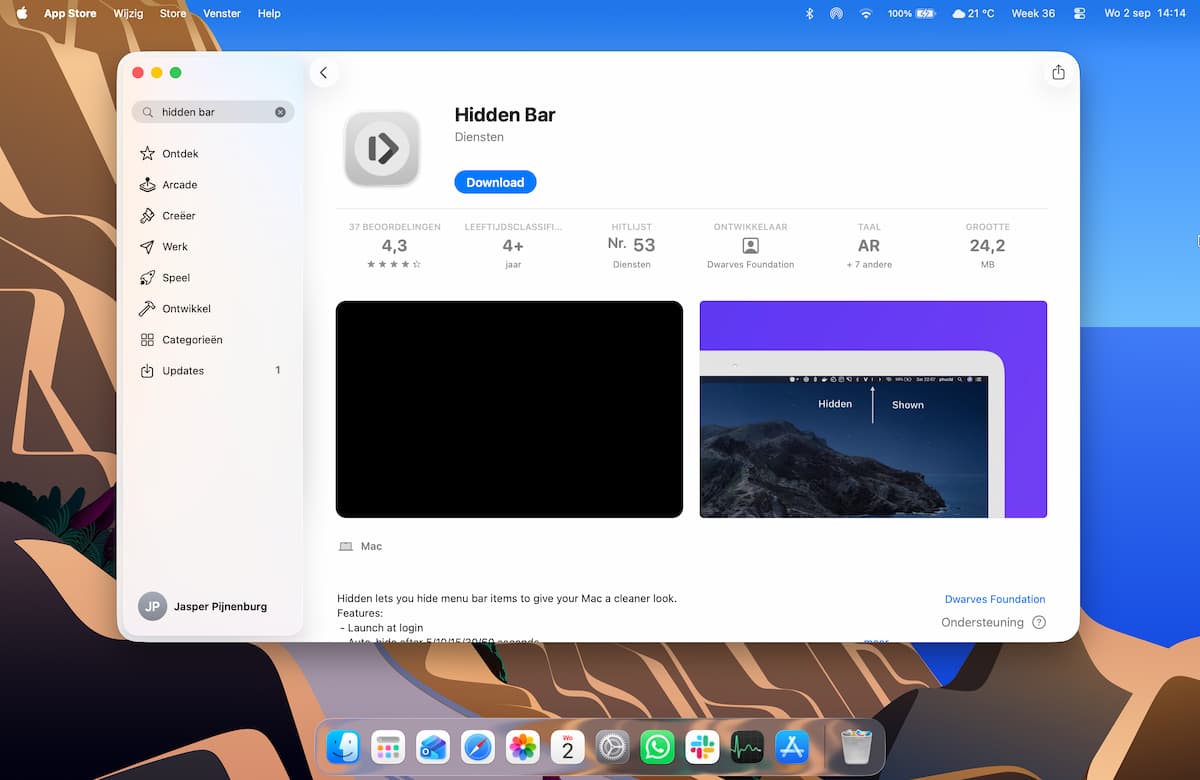
Task: Download the Hidden Bar app
Action: pos(495,182)
